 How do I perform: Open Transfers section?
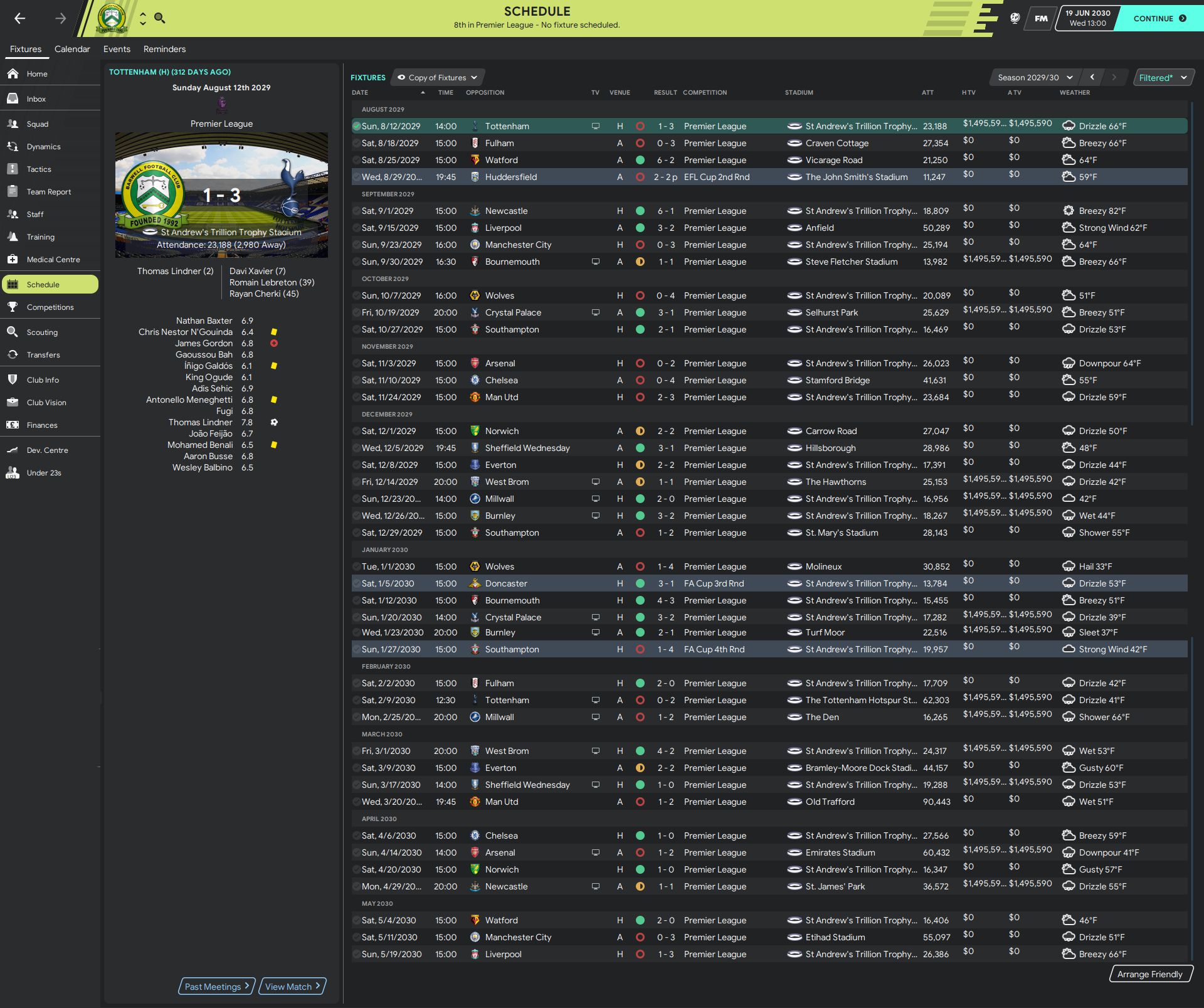(x=50, y=354)
